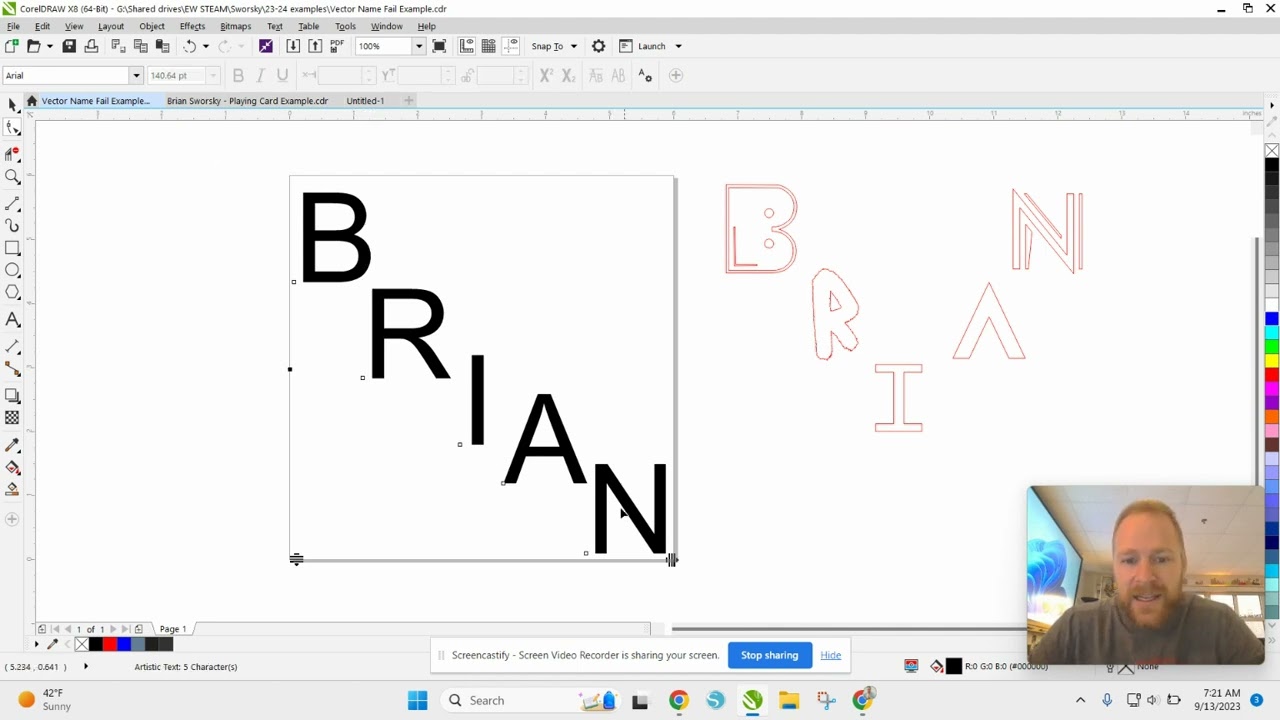Print the document from the toolbar
Image resolution: width=1280 pixels, height=720 pixels.
[x=91, y=46]
